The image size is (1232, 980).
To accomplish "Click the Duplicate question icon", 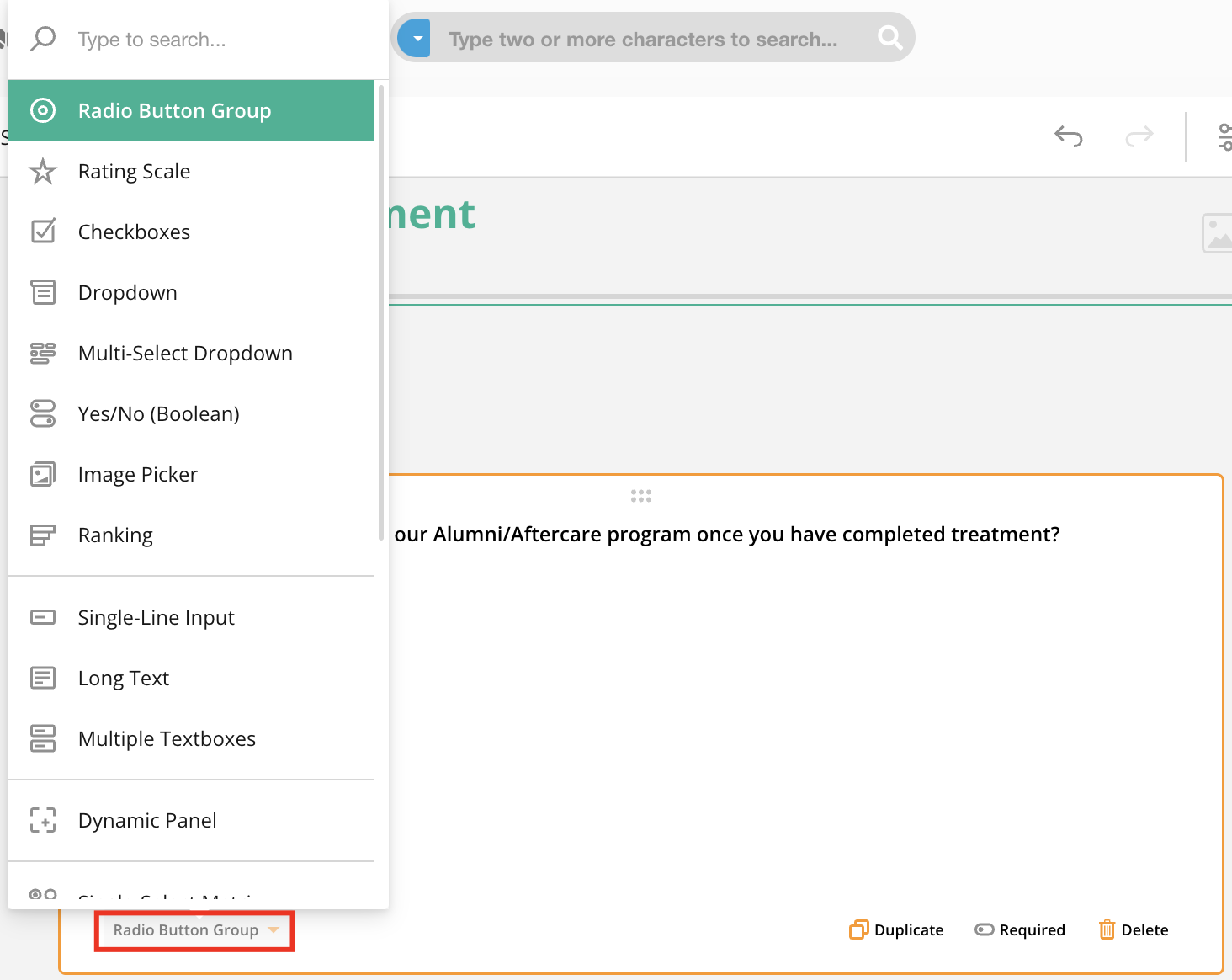I will [x=858, y=929].
